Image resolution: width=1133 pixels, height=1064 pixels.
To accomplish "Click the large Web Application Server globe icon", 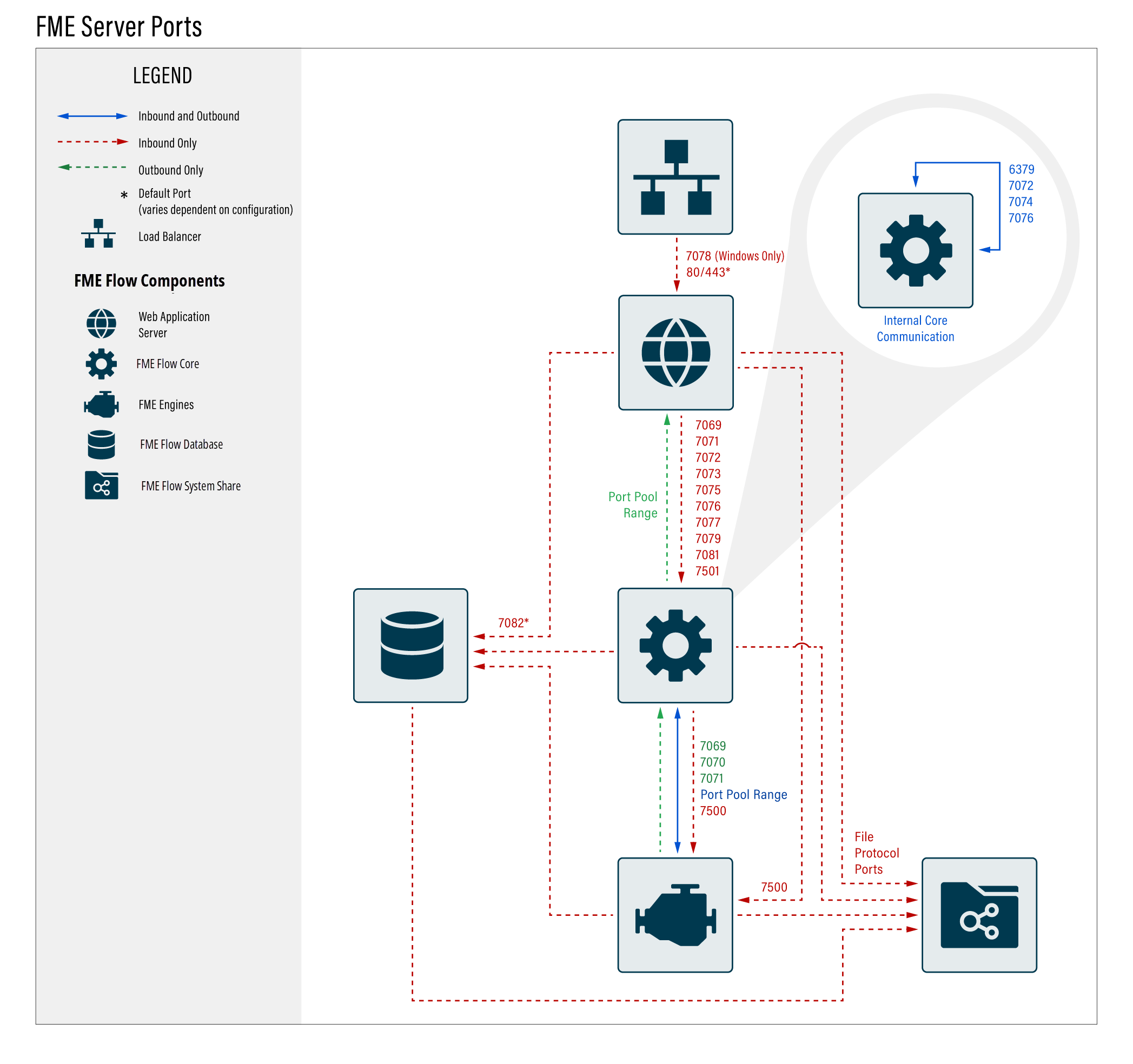I will coord(676,353).
